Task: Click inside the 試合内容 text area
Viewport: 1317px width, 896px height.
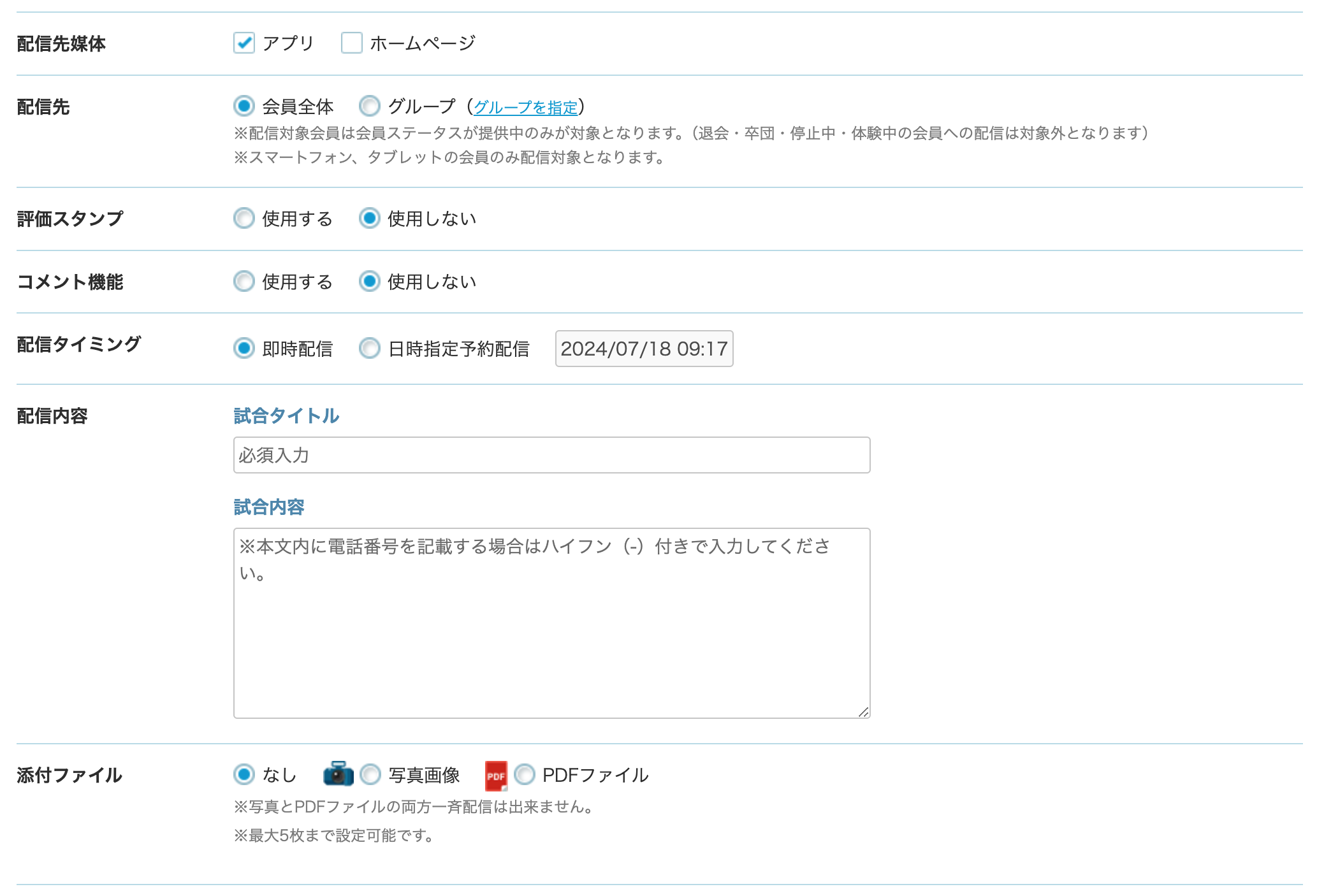Action: (x=551, y=623)
